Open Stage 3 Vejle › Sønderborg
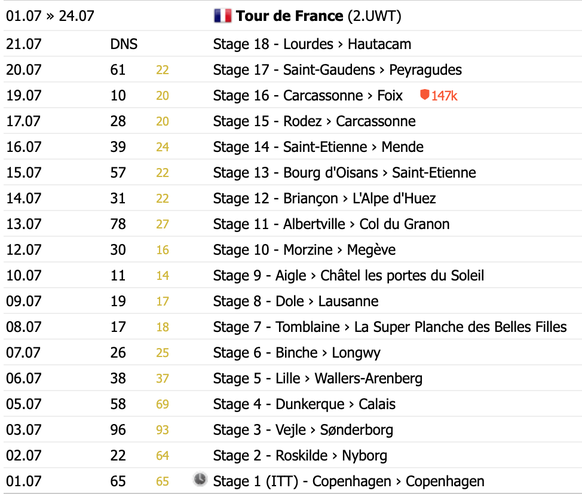 tap(303, 430)
